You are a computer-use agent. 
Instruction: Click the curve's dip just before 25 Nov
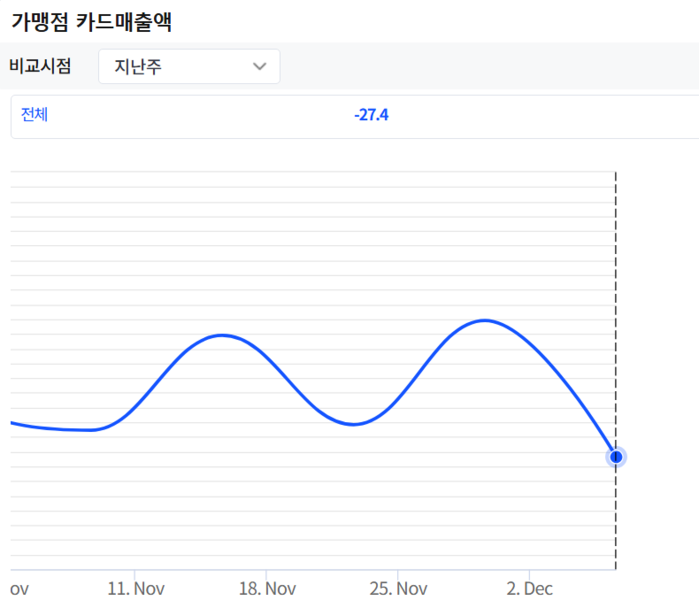(353, 424)
